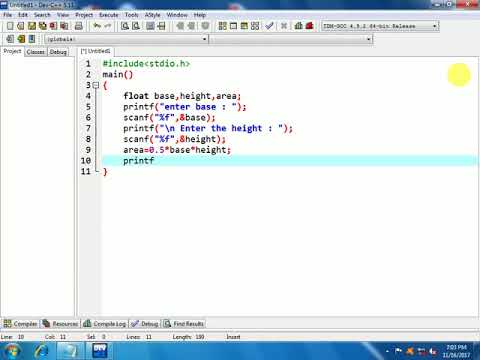Viewport: 480px width, 360px height.
Task: Click the Action Center flag tray icon
Action: point(398,351)
